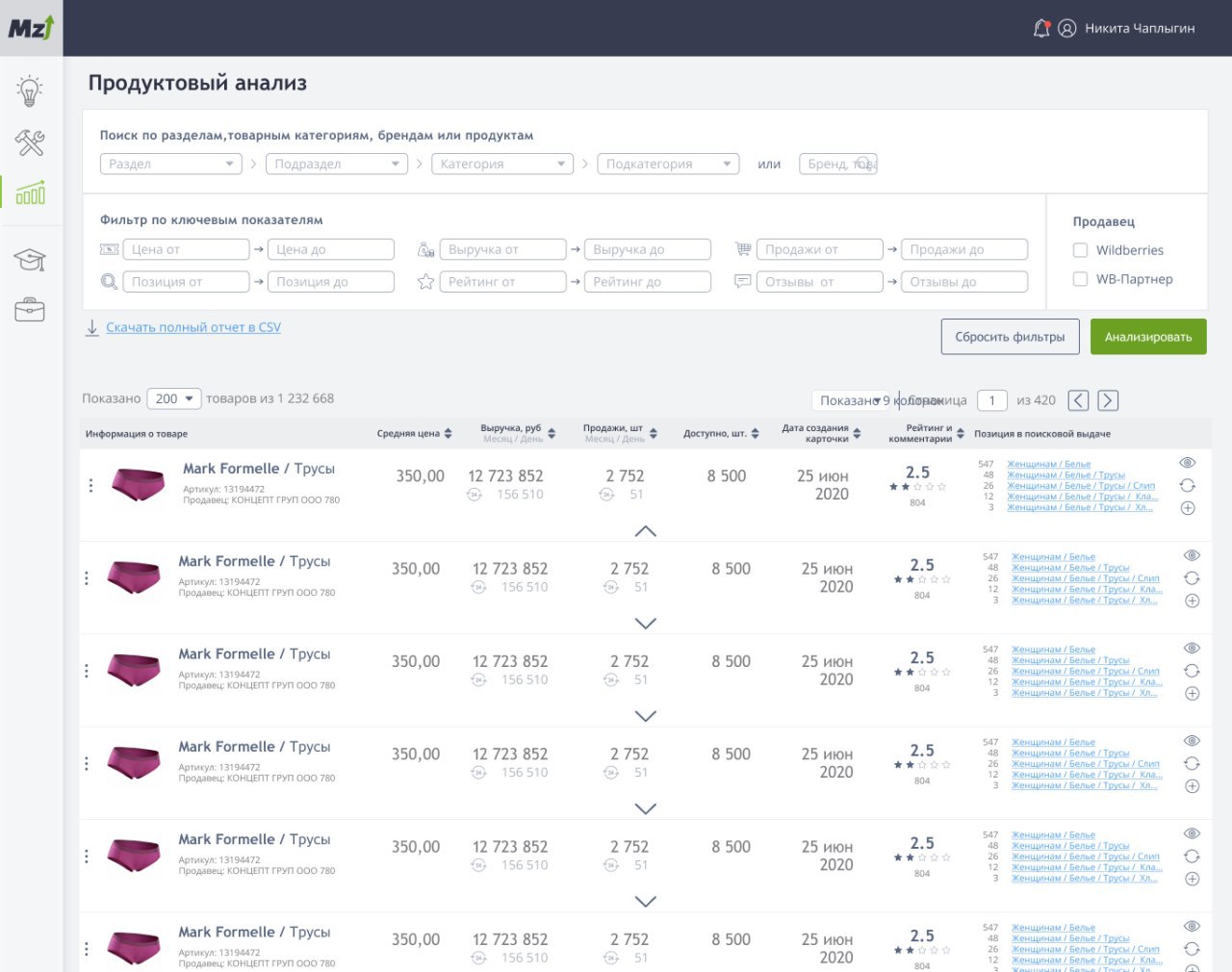Click the refresh icon in second product row

click(1192, 578)
